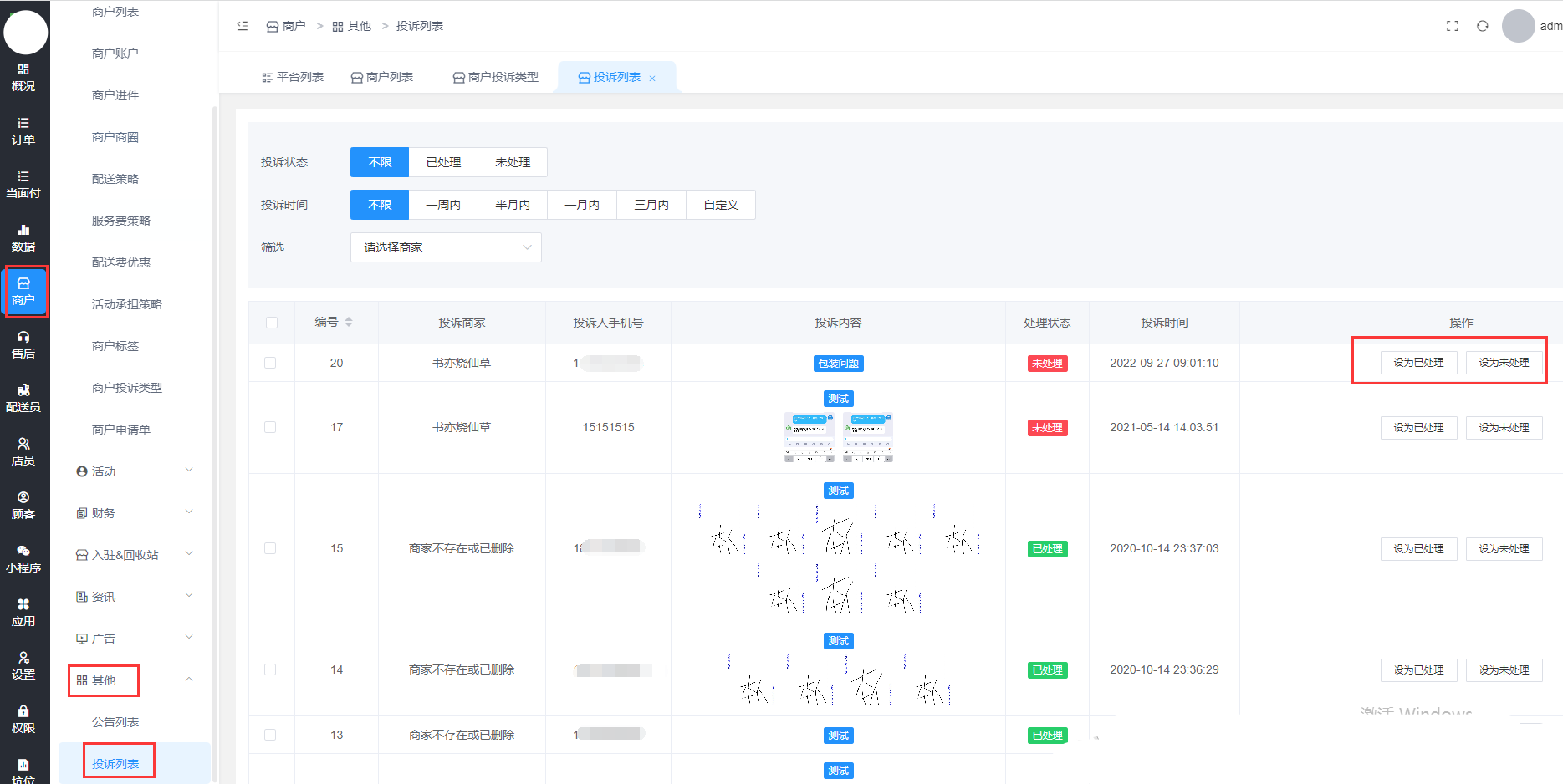Screen dimensions: 1563x784
Task: Click the refresh icon in top bar
Action: 1482,26
